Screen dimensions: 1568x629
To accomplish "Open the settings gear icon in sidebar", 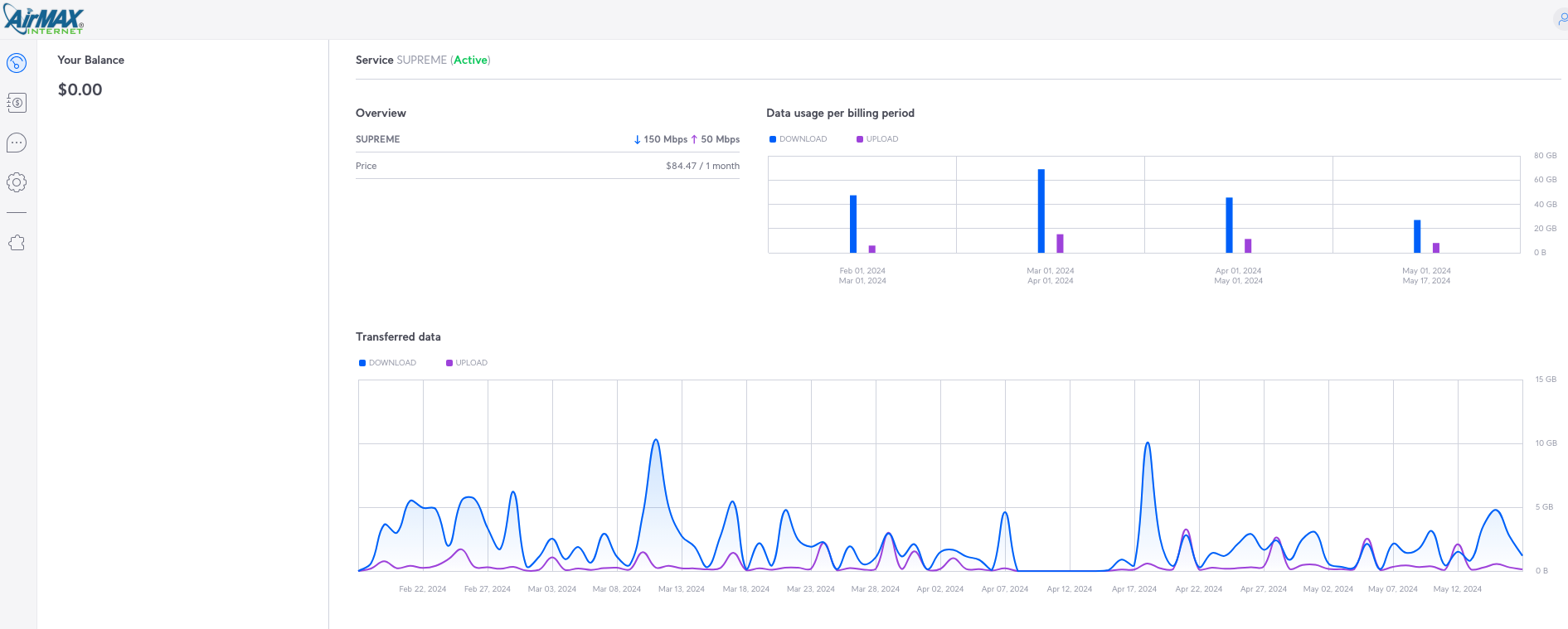I will click(x=17, y=182).
